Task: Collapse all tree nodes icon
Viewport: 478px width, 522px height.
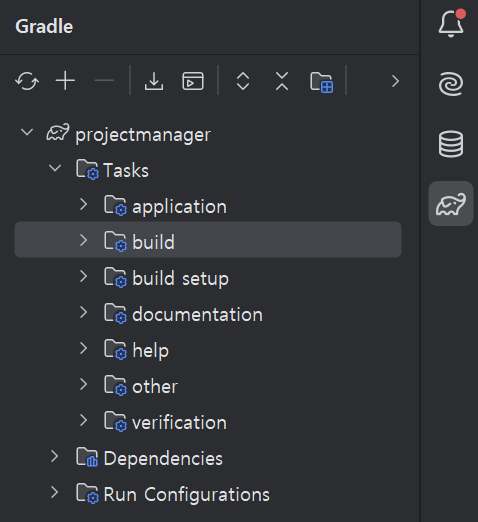Action: pyautogui.click(x=282, y=81)
